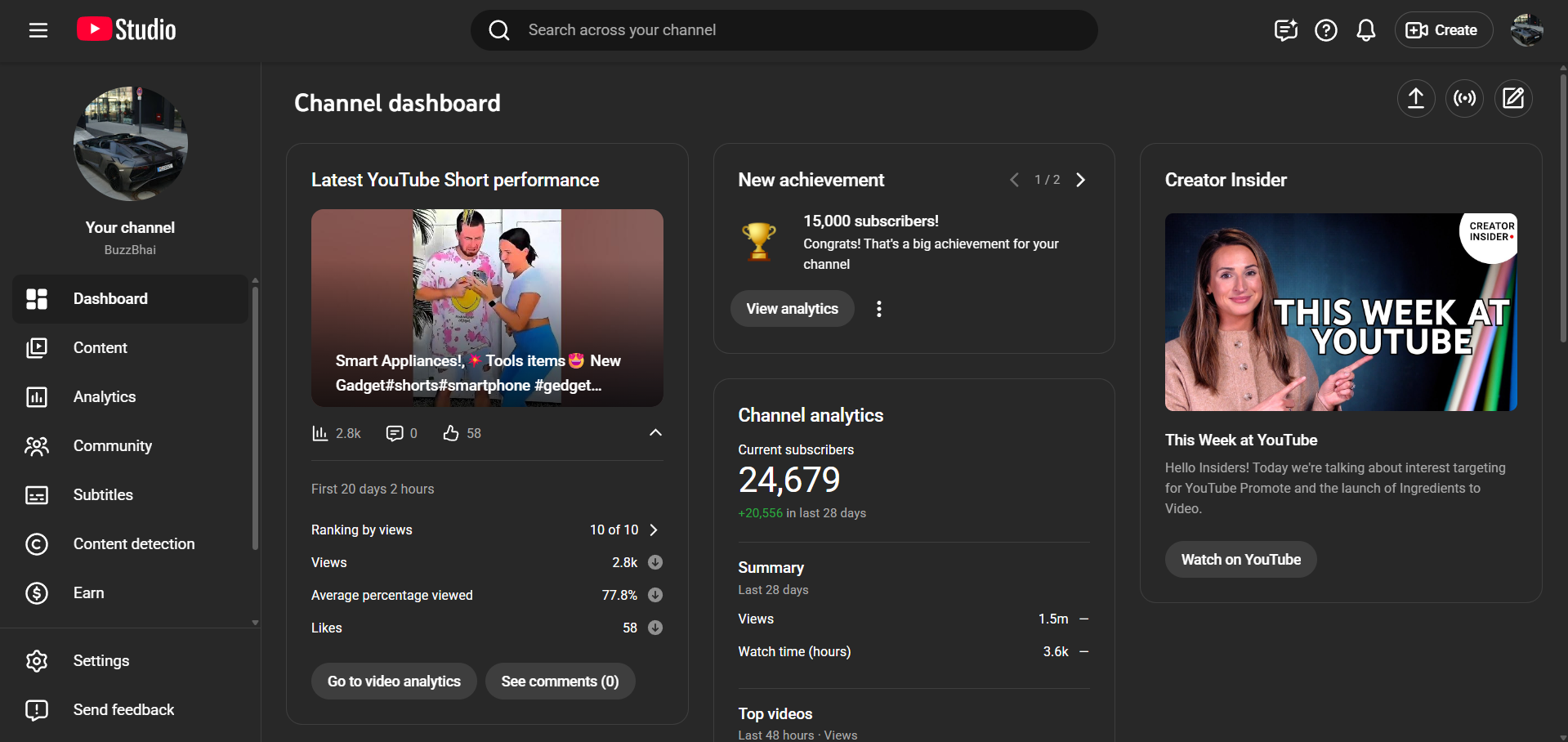The image size is (1568, 742).
Task: Click the search across your channel field
Action: pos(784,30)
